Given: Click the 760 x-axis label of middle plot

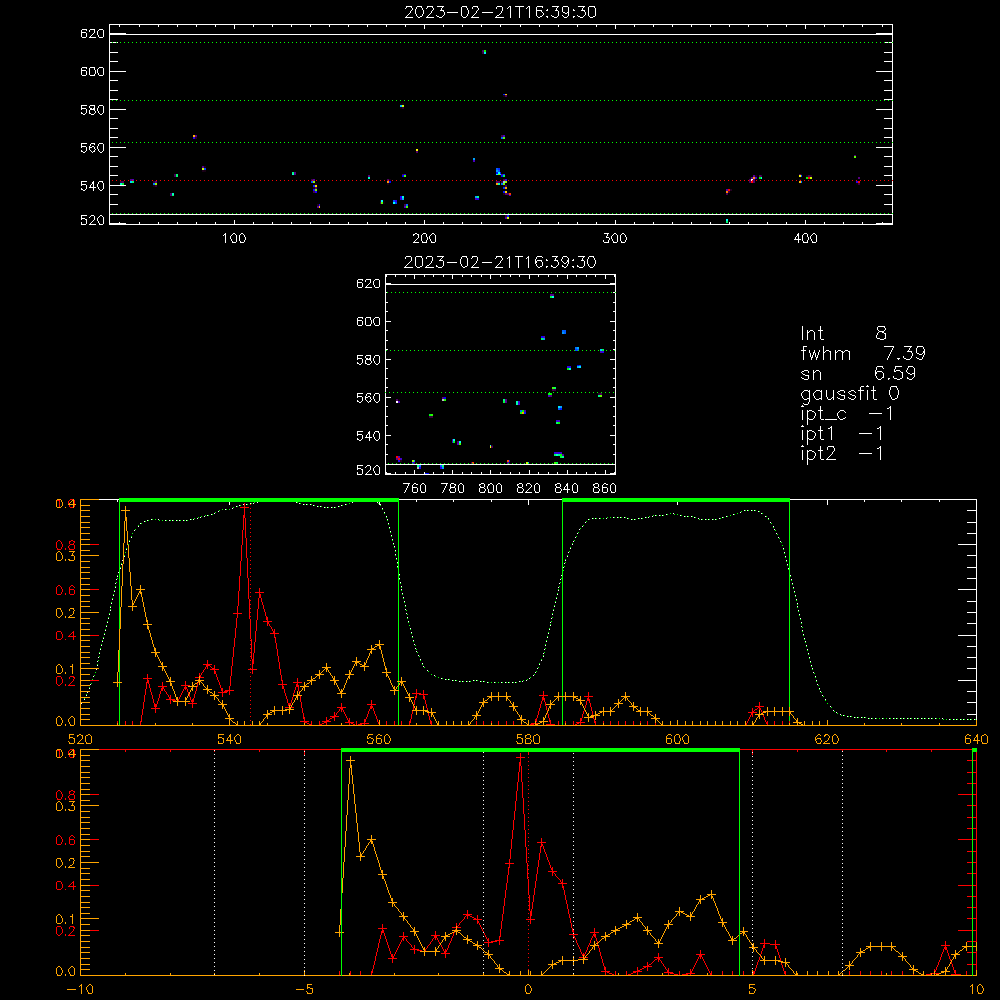Looking at the screenshot, I should click(415, 489).
